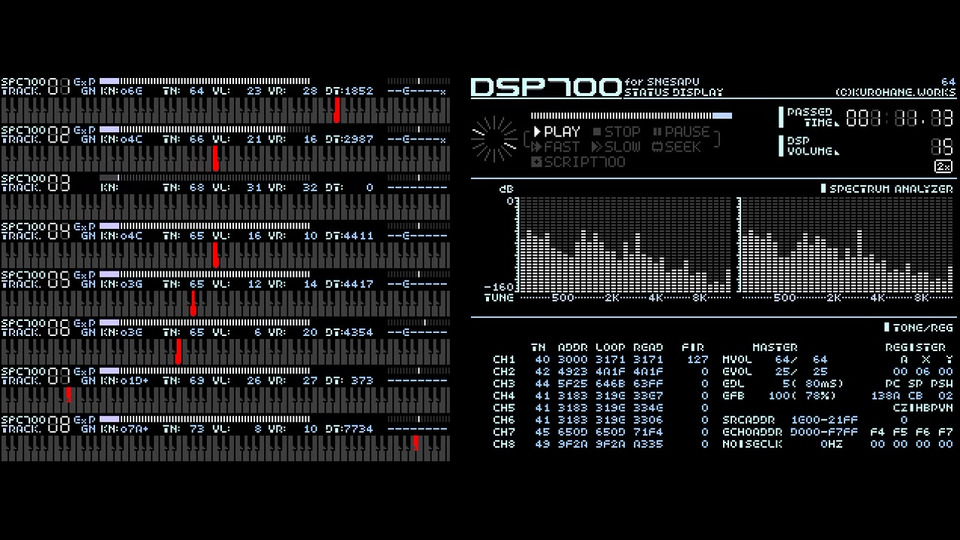Image resolution: width=960 pixels, height=540 pixels.
Task: Click the FIR value 127 for CH1
Action: click(x=697, y=359)
